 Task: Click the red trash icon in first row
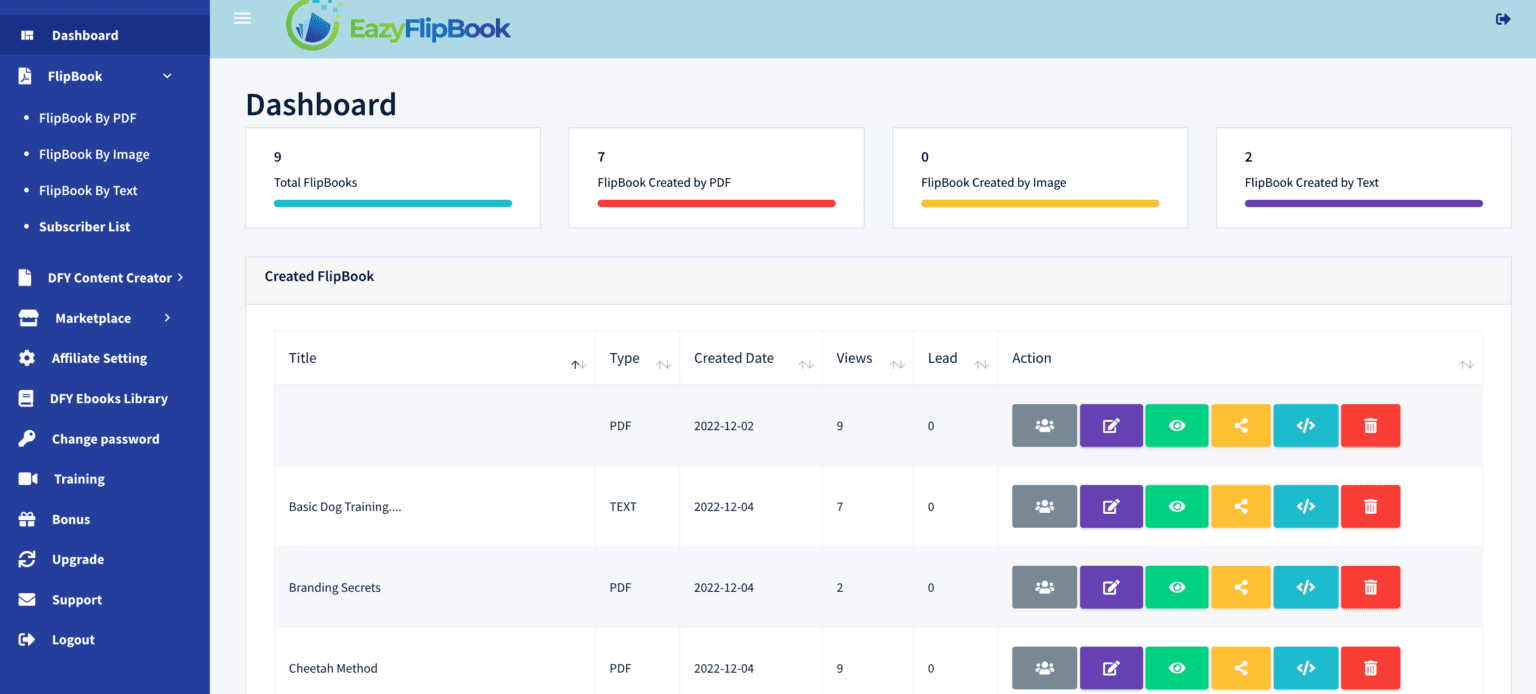tap(1370, 425)
